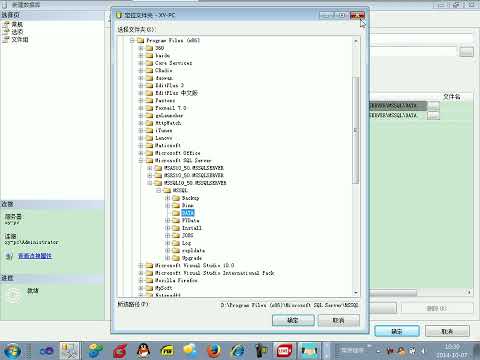Image resolution: width=480 pixels, height=360 pixels.
Task: Expand the HttpWatch folder node
Action: 141,123
